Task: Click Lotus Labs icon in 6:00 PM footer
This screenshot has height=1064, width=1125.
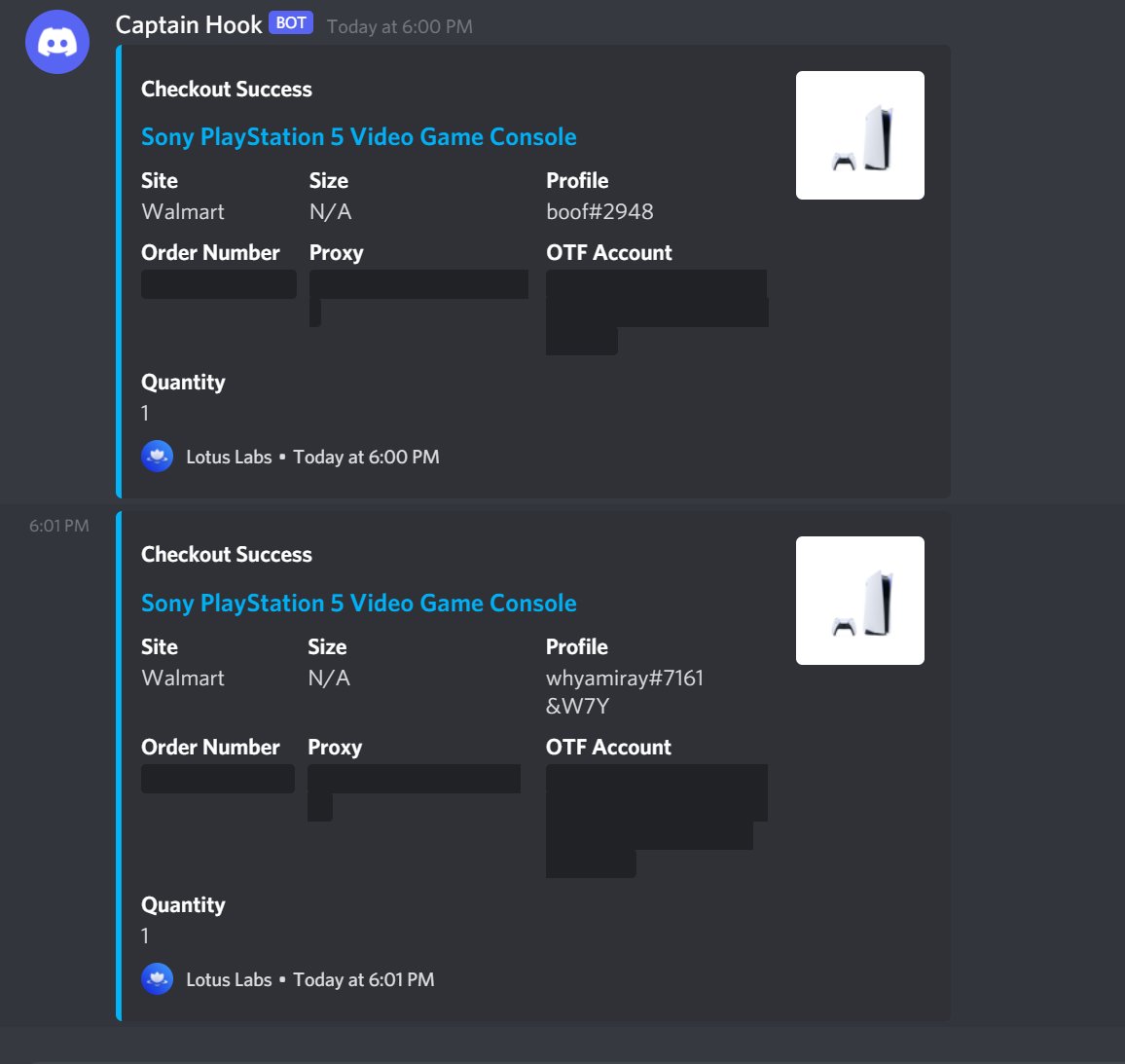Action: 157,457
